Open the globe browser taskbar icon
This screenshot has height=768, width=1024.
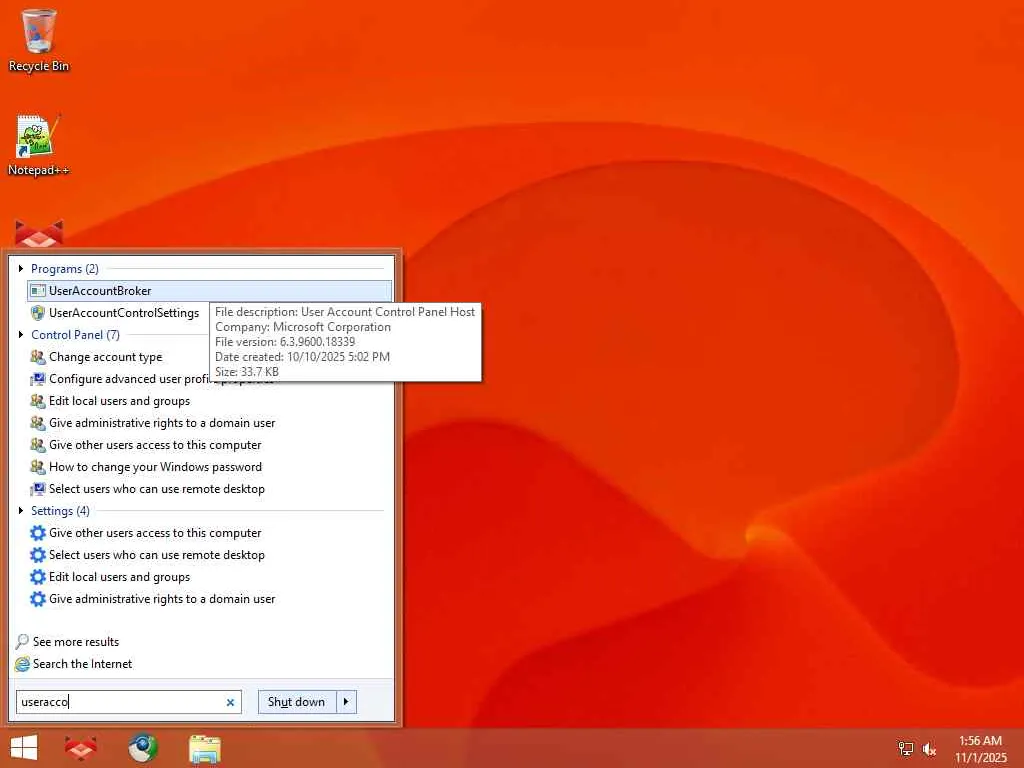[x=142, y=748]
